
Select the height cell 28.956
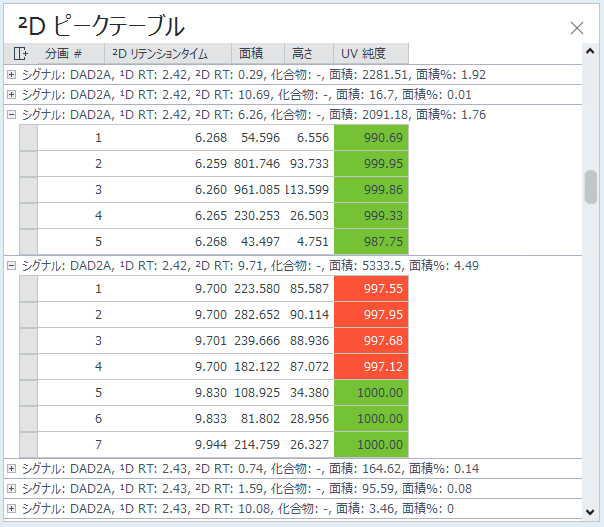click(x=309, y=419)
